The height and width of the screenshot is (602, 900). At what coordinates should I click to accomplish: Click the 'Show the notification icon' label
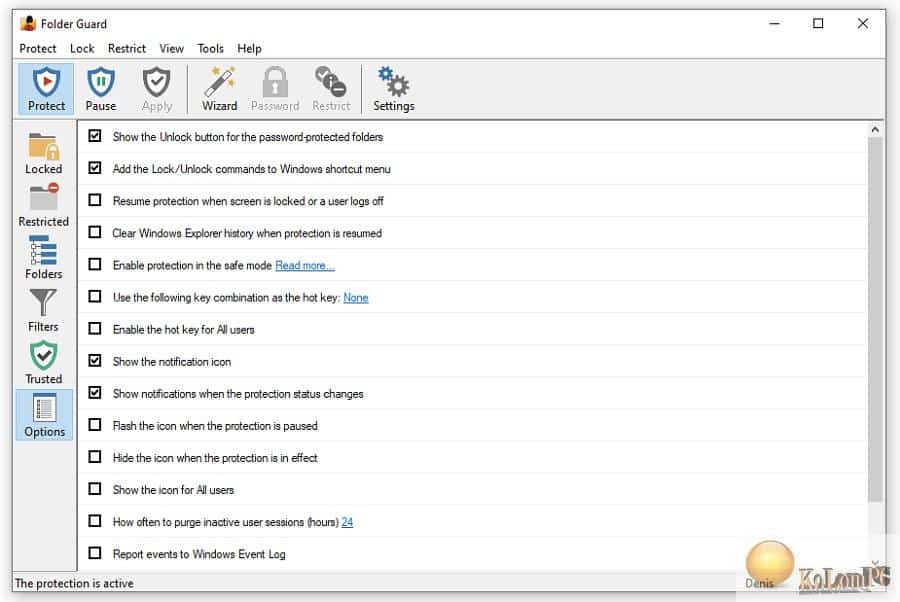(x=172, y=362)
